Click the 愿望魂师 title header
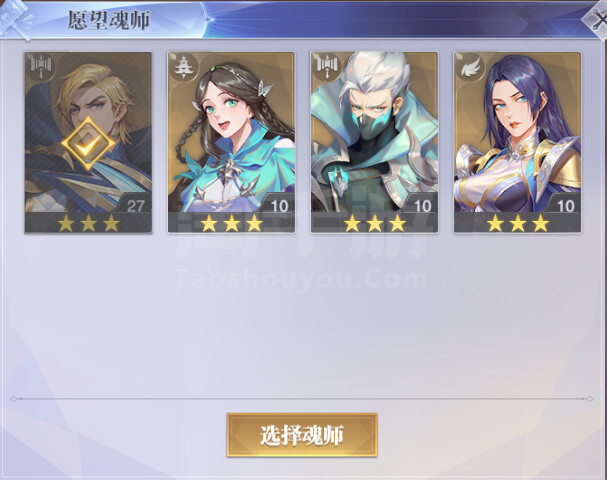This screenshot has width=607, height=480. [x=108, y=20]
